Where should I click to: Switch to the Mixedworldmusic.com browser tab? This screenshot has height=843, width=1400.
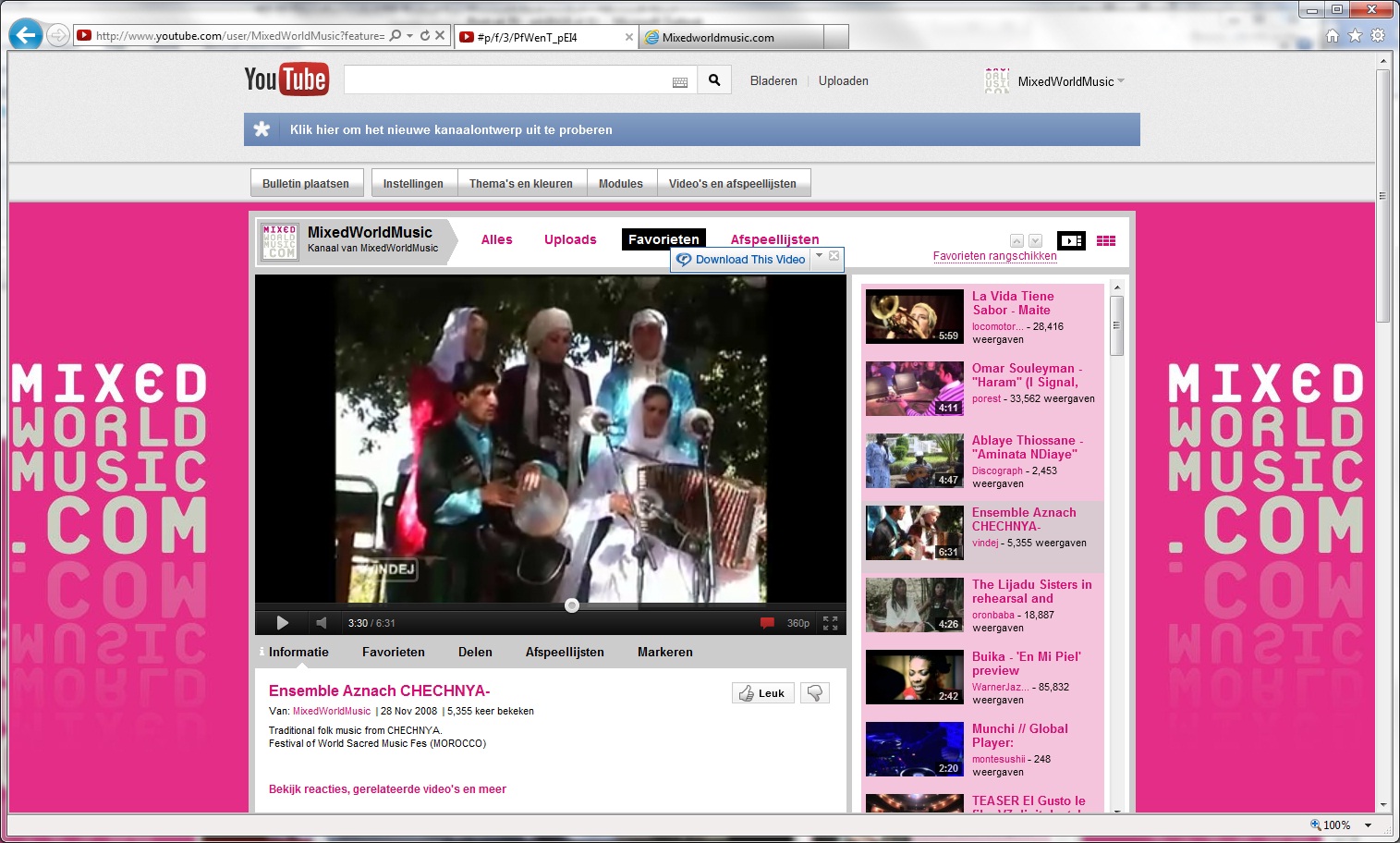[x=730, y=38]
